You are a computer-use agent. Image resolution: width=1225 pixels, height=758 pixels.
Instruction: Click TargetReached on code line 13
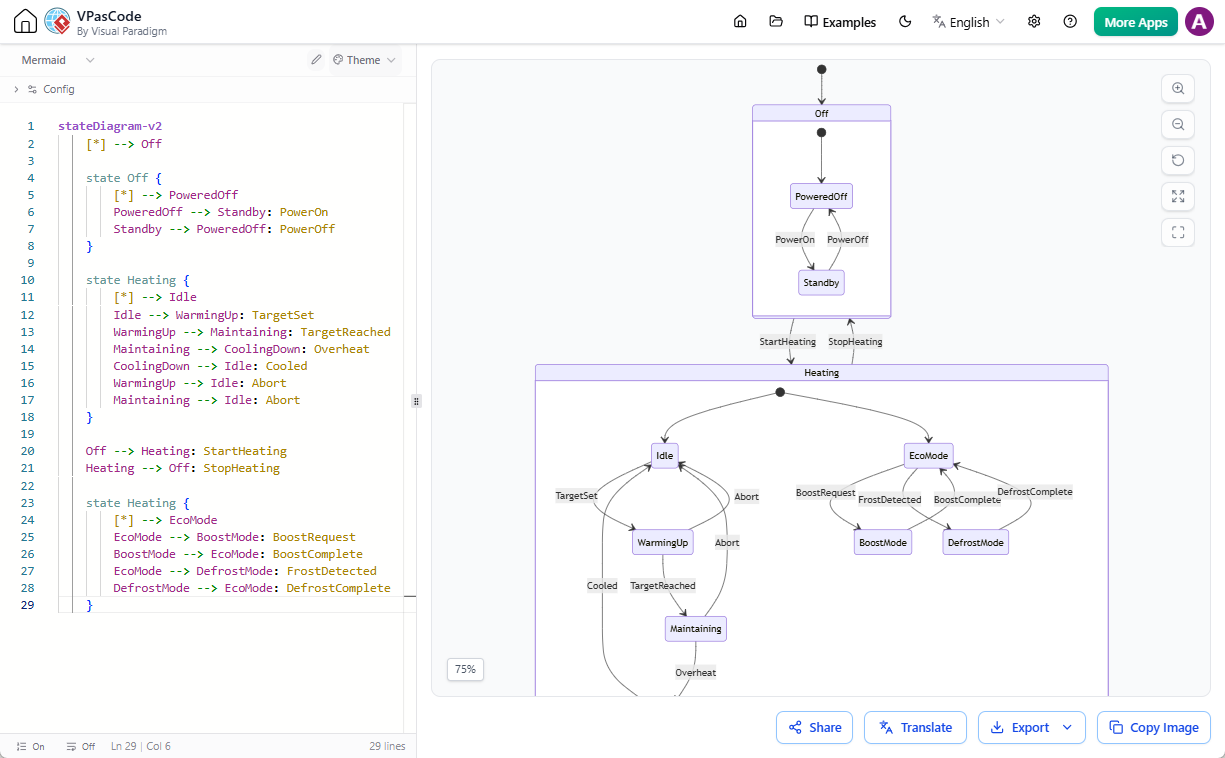point(345,332)
